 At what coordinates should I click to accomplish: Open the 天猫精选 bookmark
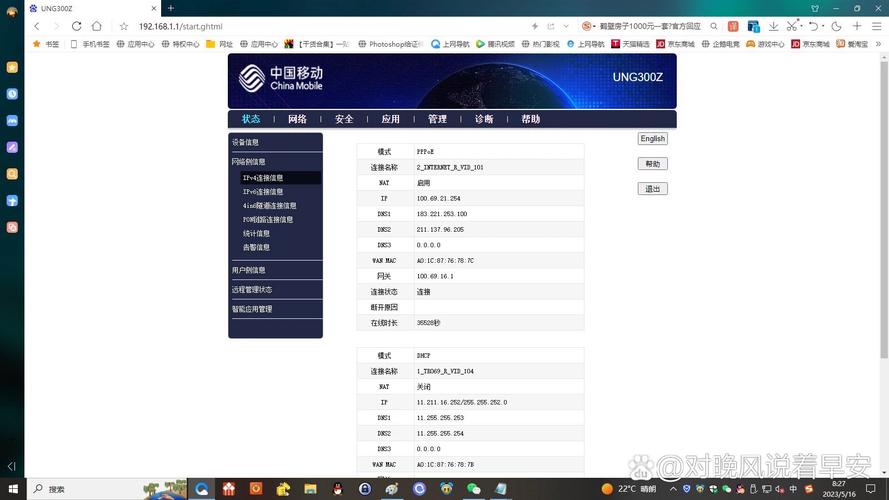[x=630, y=44]
